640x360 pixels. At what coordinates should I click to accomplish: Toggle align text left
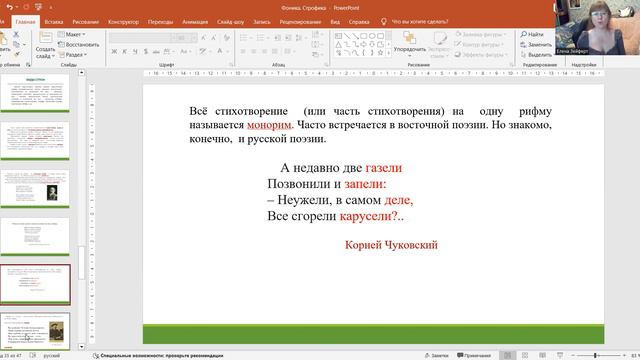point(243,51)
